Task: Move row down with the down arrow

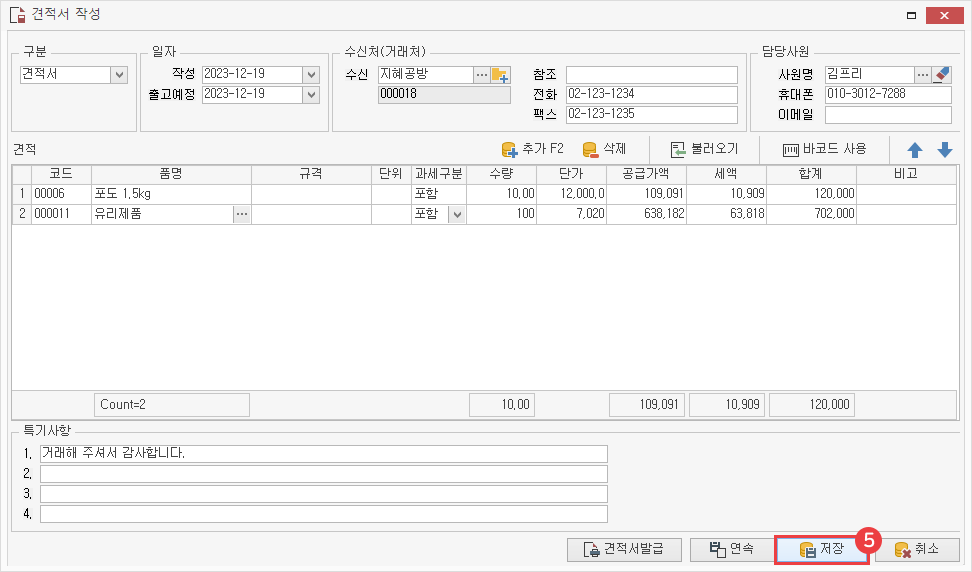Action: 945,150
